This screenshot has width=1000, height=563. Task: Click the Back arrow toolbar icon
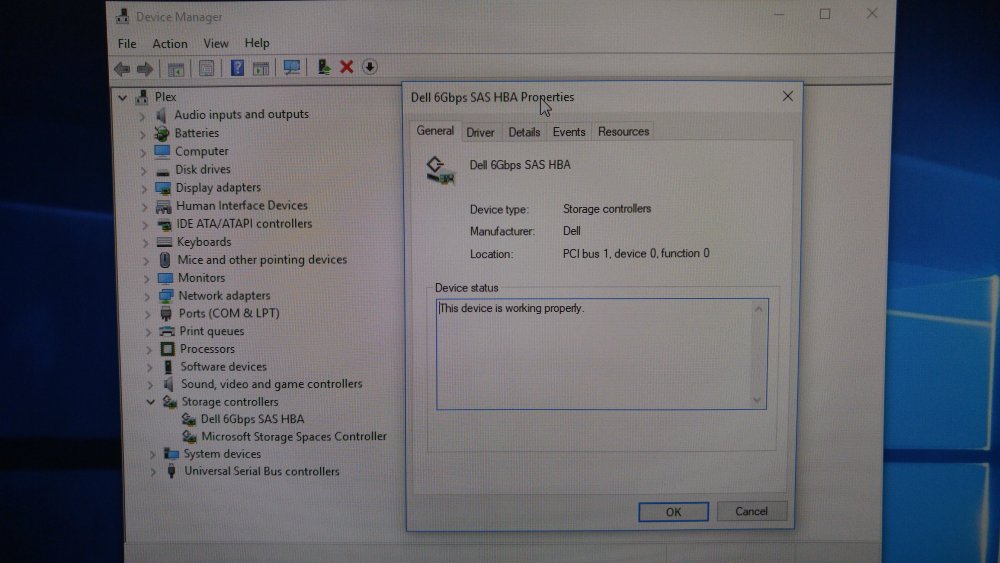tap(122, 68)
